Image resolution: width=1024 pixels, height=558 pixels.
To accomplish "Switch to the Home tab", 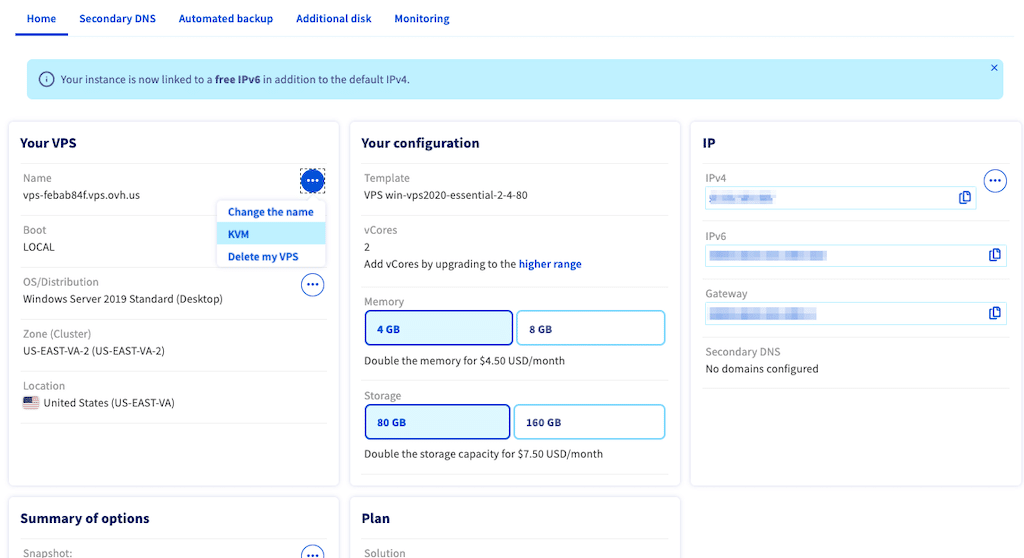I will 41,18.
